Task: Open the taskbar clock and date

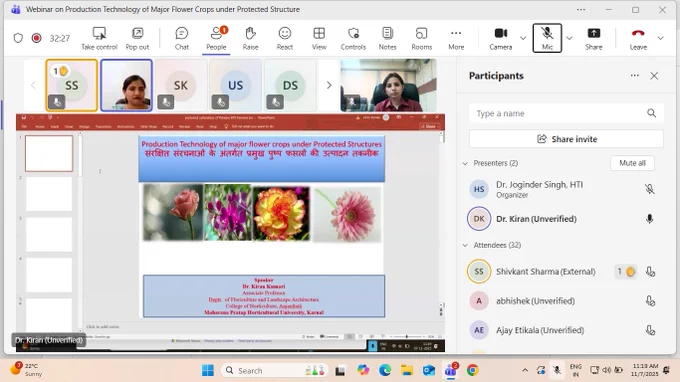Action: [x=645, y=370]
